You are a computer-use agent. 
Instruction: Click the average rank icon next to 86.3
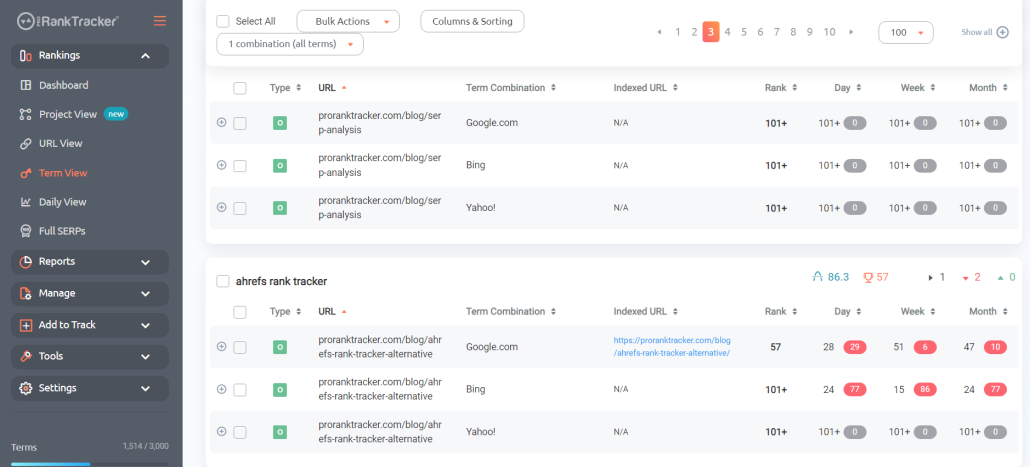[x=818, y=277]
